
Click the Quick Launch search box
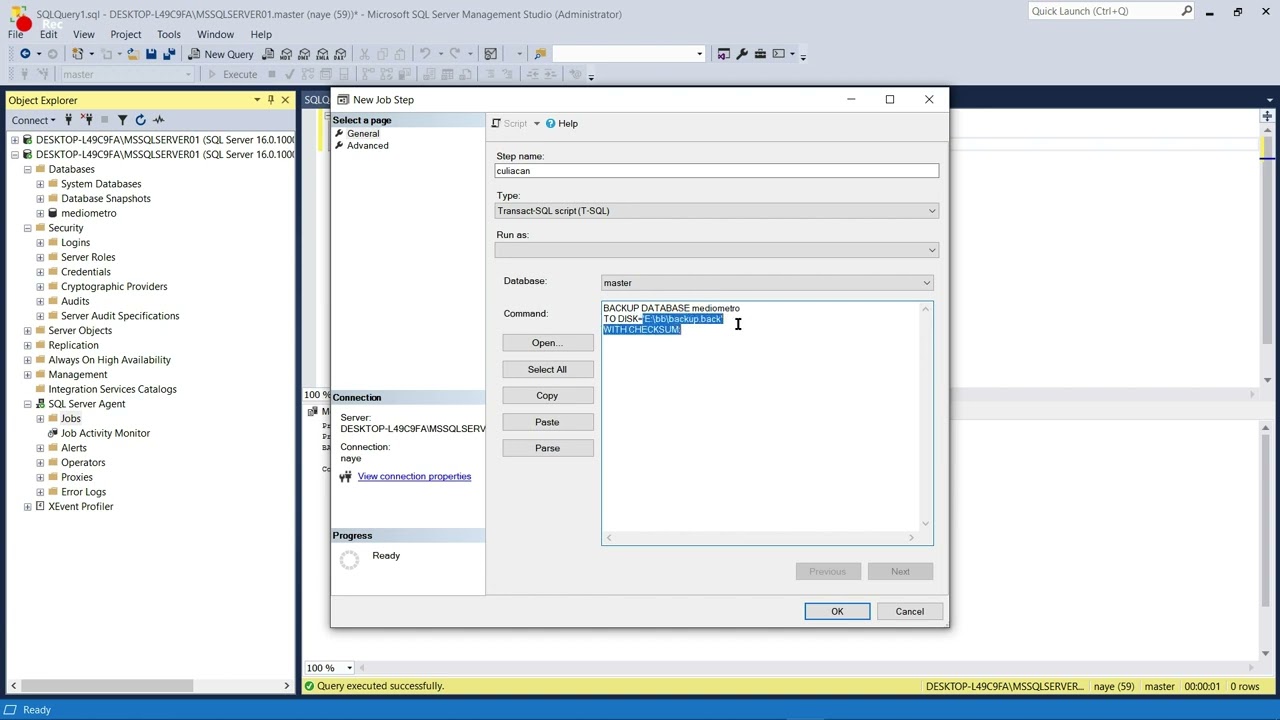[1110, 11]
